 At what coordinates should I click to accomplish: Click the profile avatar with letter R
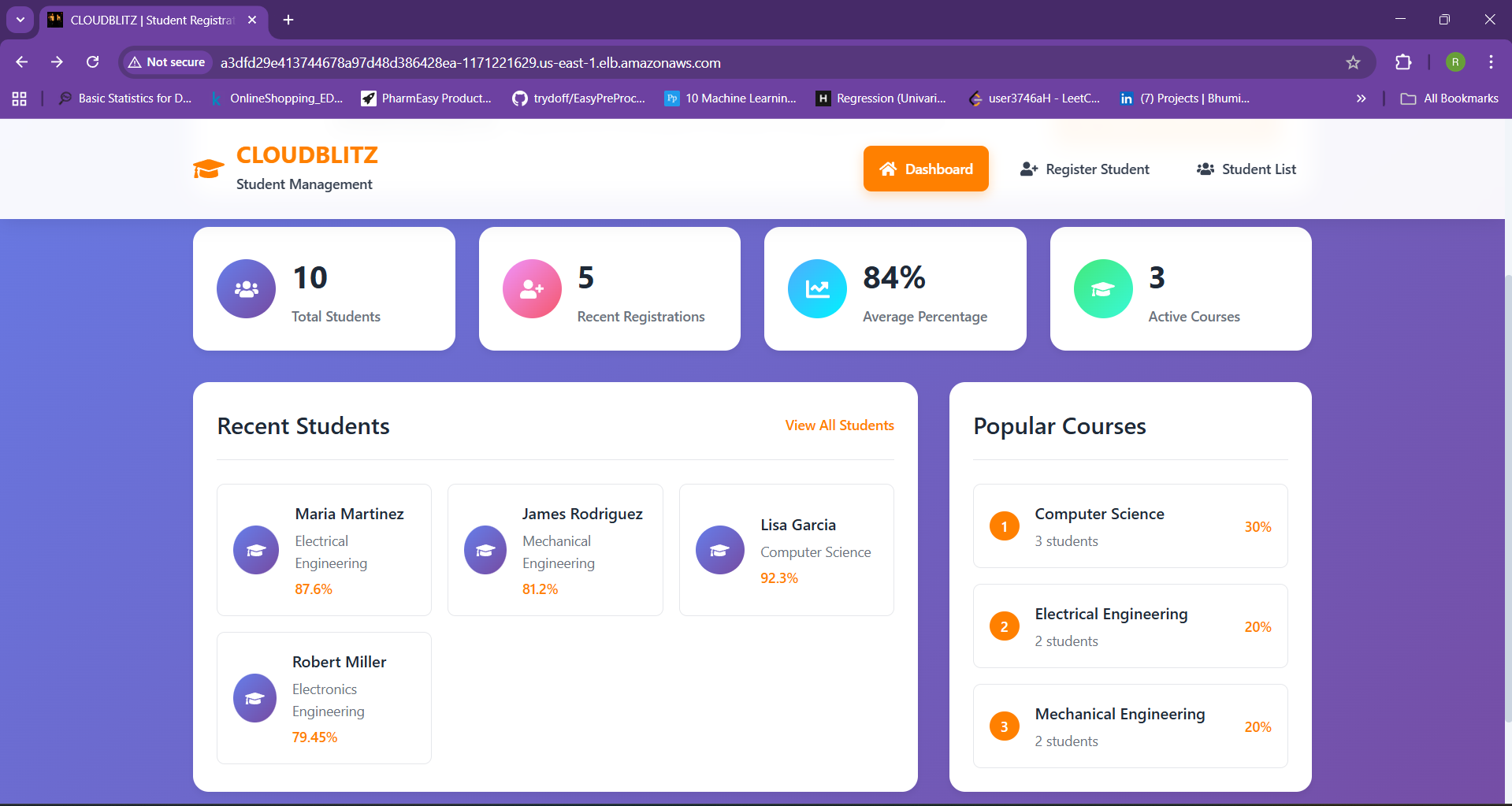click(x=1454, y=62)
